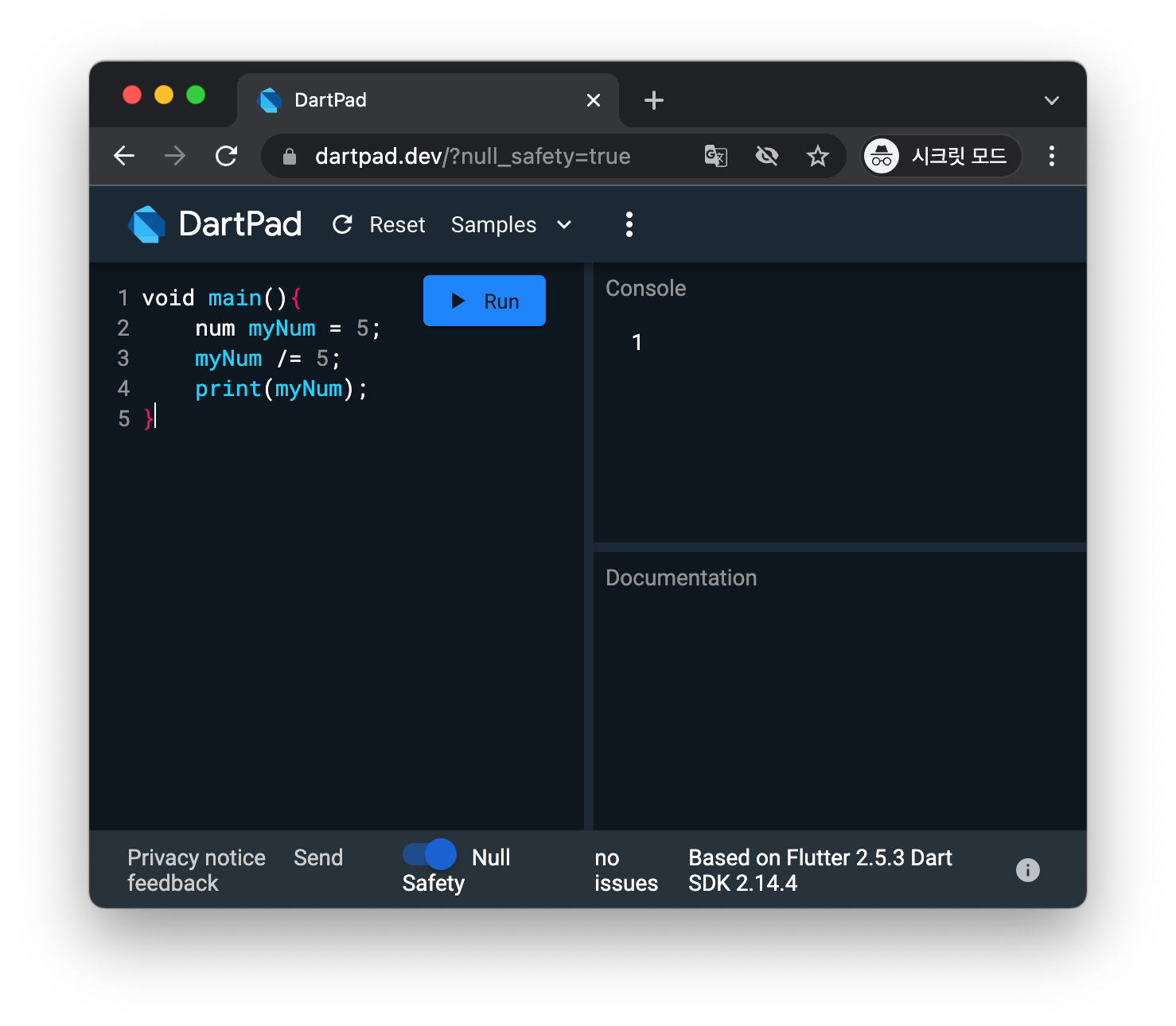Expand the Samples dropdown
Image resolution: width=1176 pixels, height=1026 pixels.
pos(511,225)
